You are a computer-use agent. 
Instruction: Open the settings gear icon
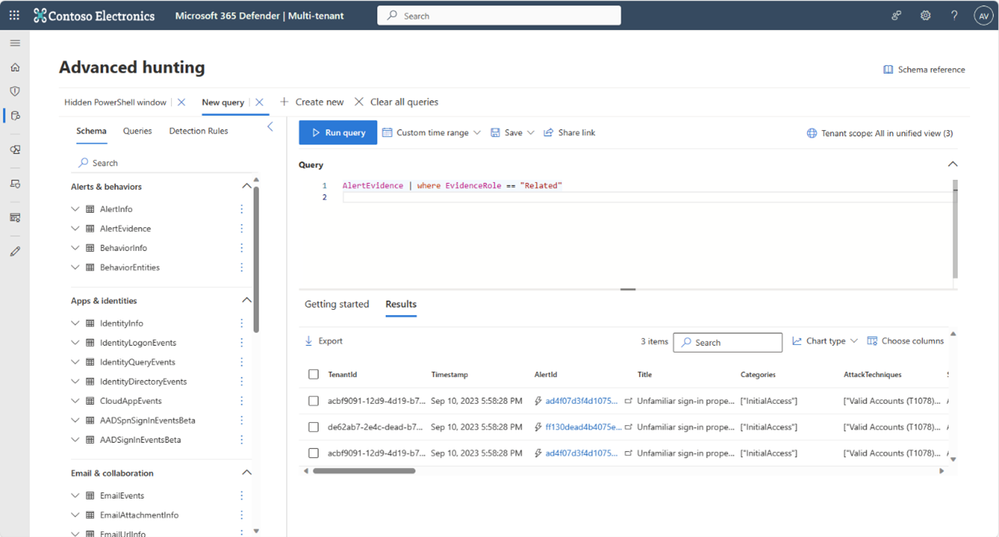coord(925,15)
